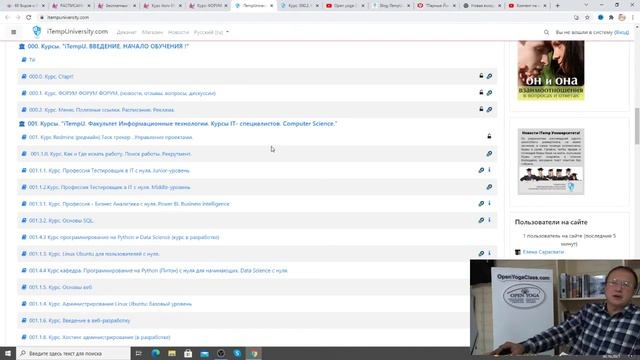The width and height of the screenshot is (640, 360).
Task: Click iTempUniversity.com site title
Action: click(x=77, y=32)
